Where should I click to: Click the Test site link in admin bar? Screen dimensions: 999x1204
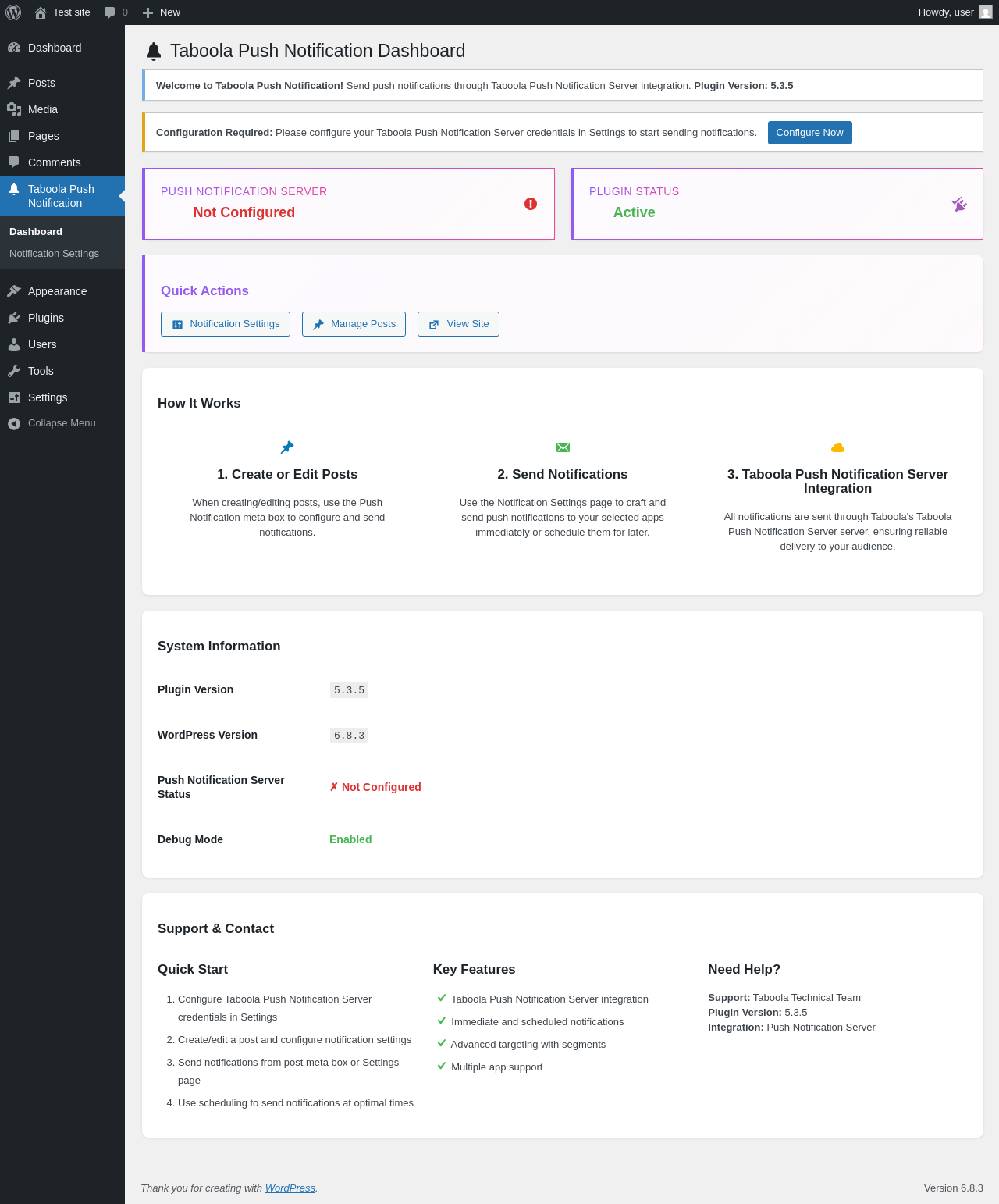pos(62,12)
